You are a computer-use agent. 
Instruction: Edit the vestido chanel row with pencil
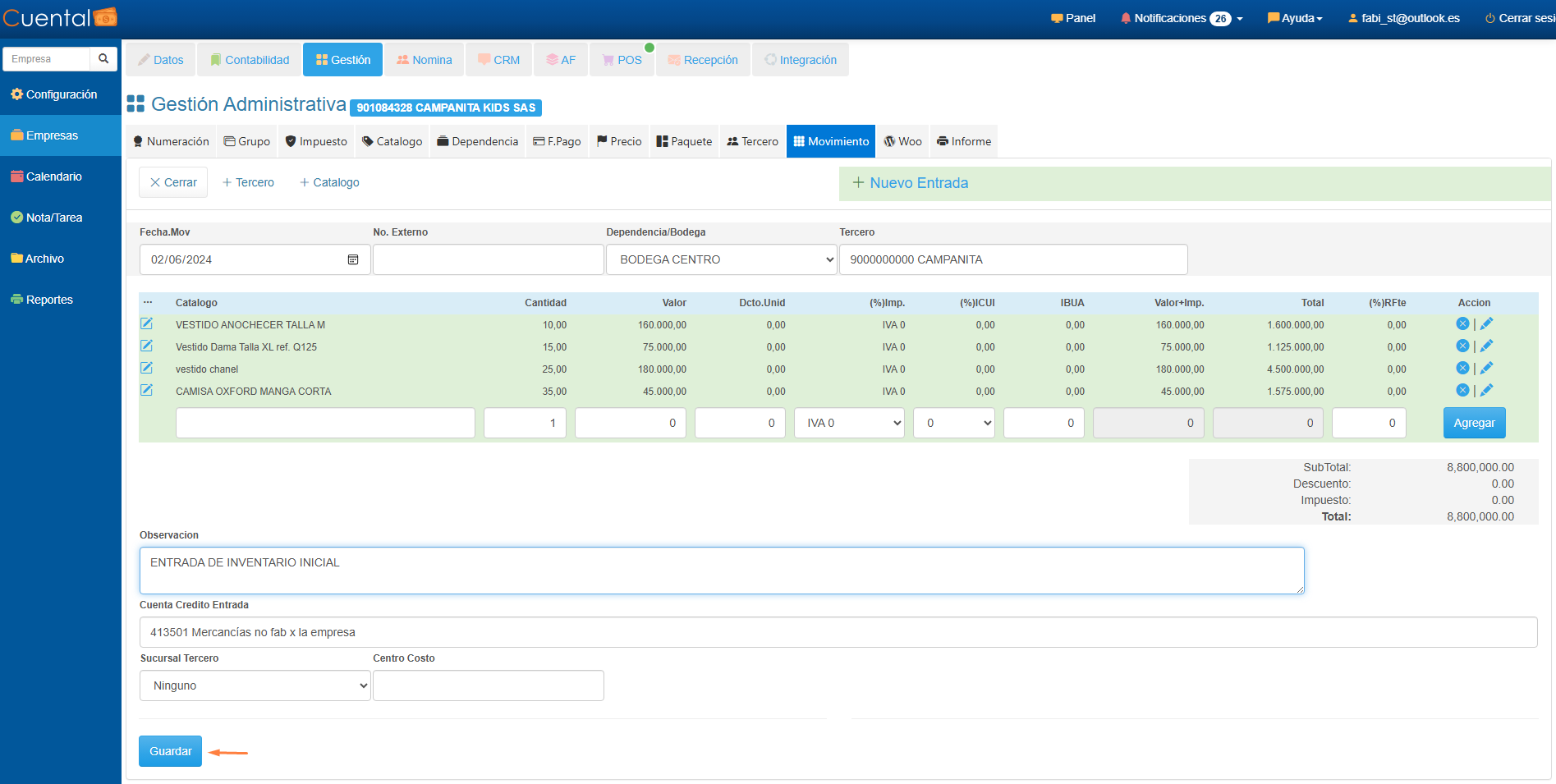(x=1486, y=369)
